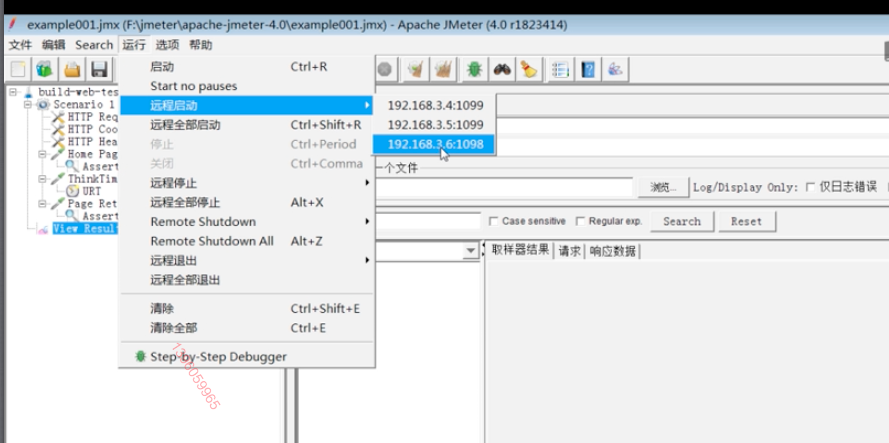The height and width of the screenshot is (443, 889).
Task: Choose 启动 from the run menu
Action: (x=247, y=67)
